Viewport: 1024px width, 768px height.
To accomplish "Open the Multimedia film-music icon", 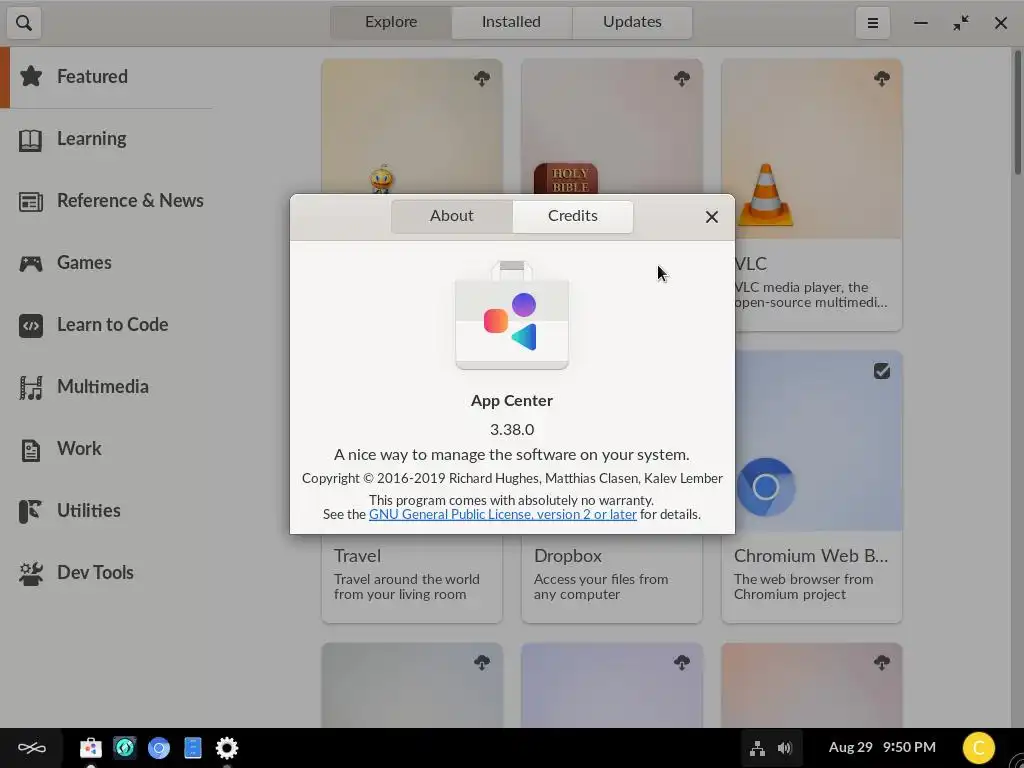I will [31, 387].
